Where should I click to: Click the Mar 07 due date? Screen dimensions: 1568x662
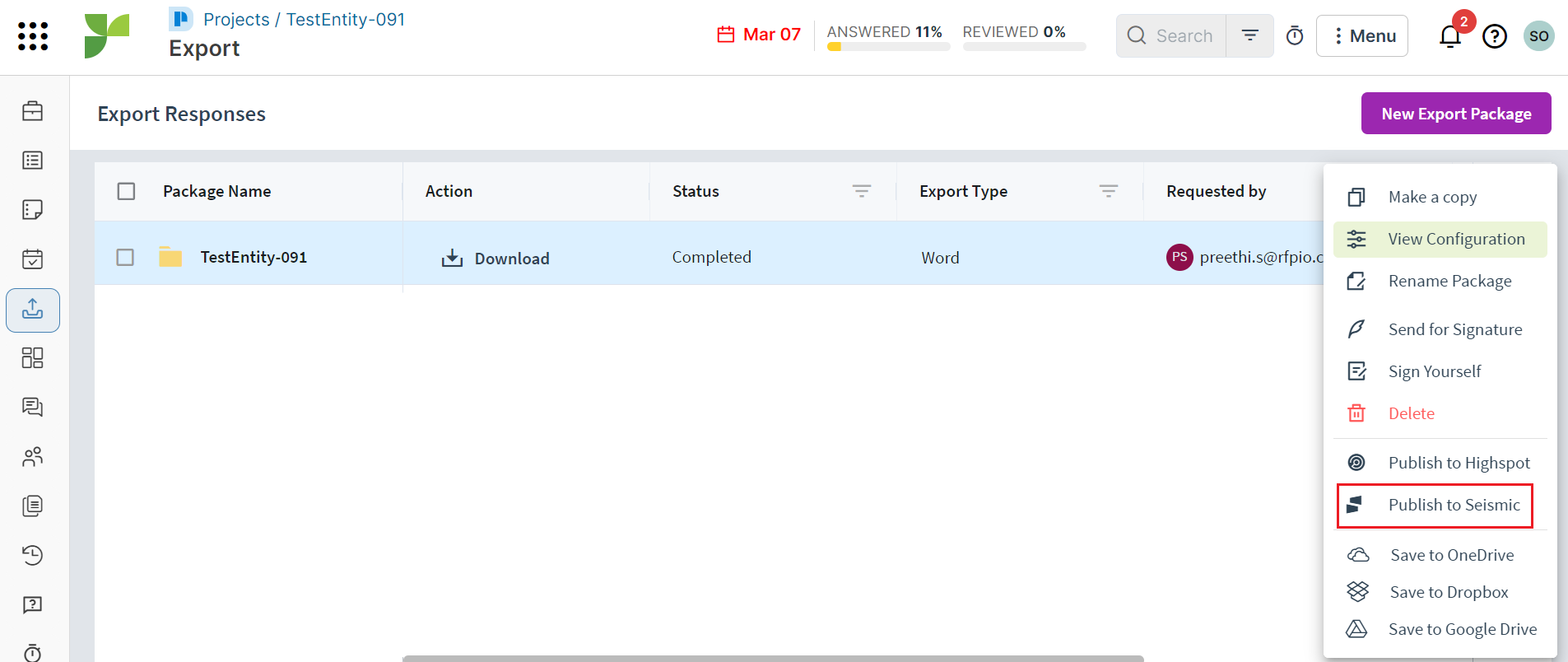[772, 35]
